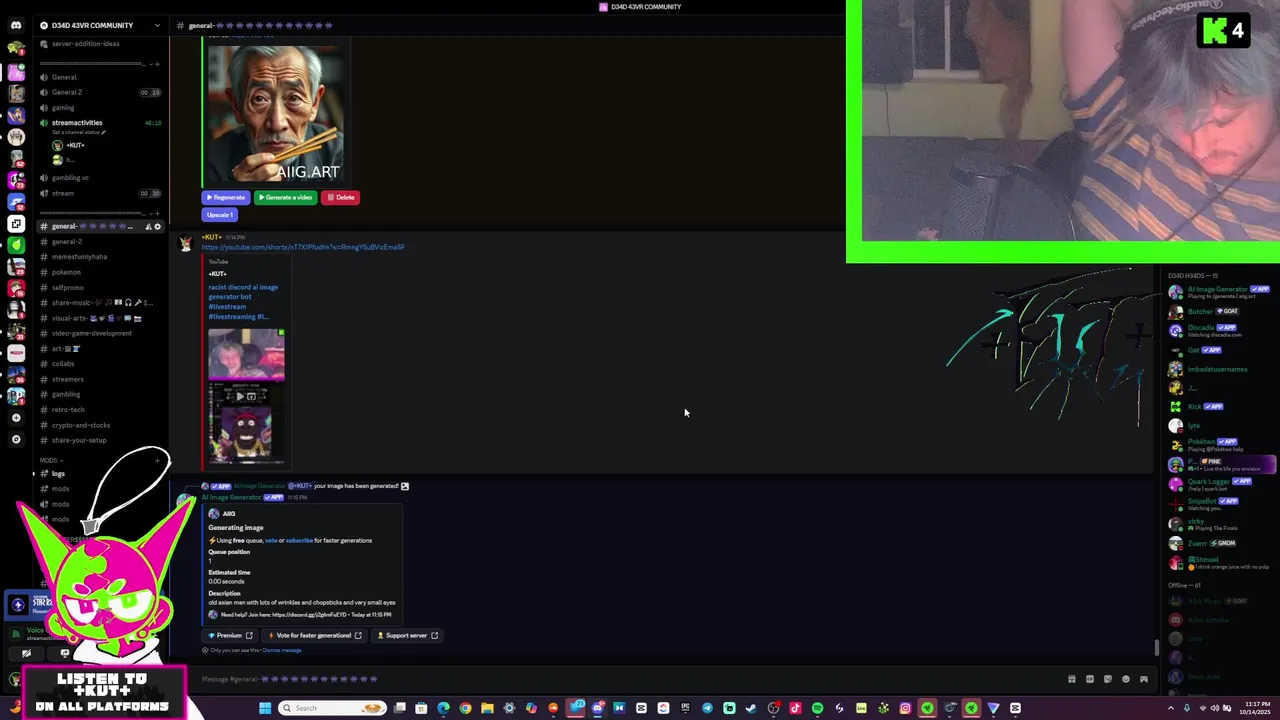Click Vote for faster generations button
This screenshot has height=720, width=1280.
[315, 635]
